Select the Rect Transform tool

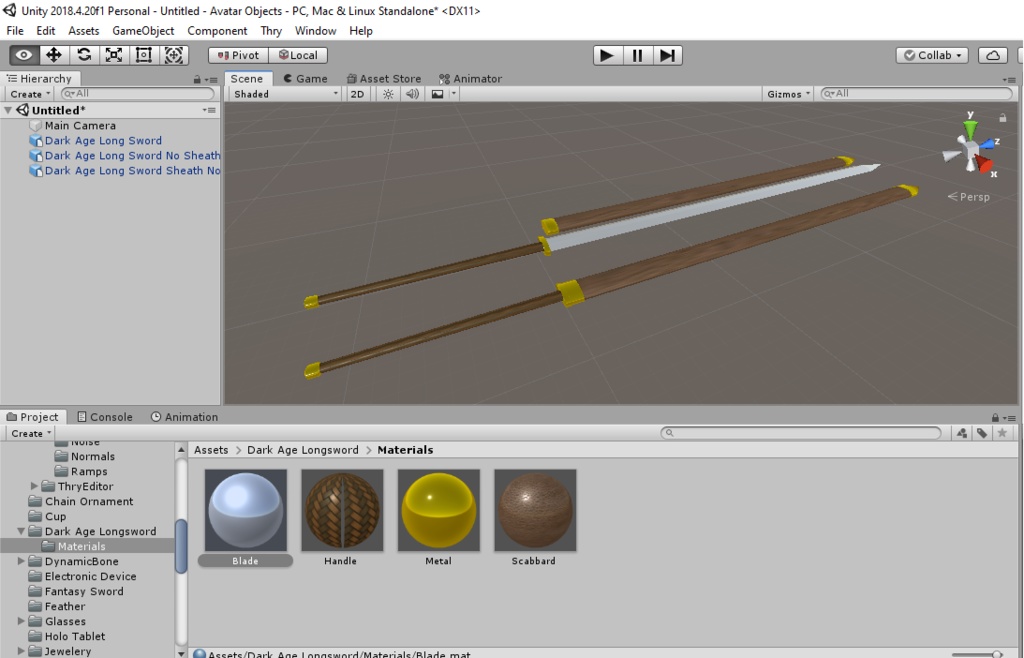click(x=142, y=55)
